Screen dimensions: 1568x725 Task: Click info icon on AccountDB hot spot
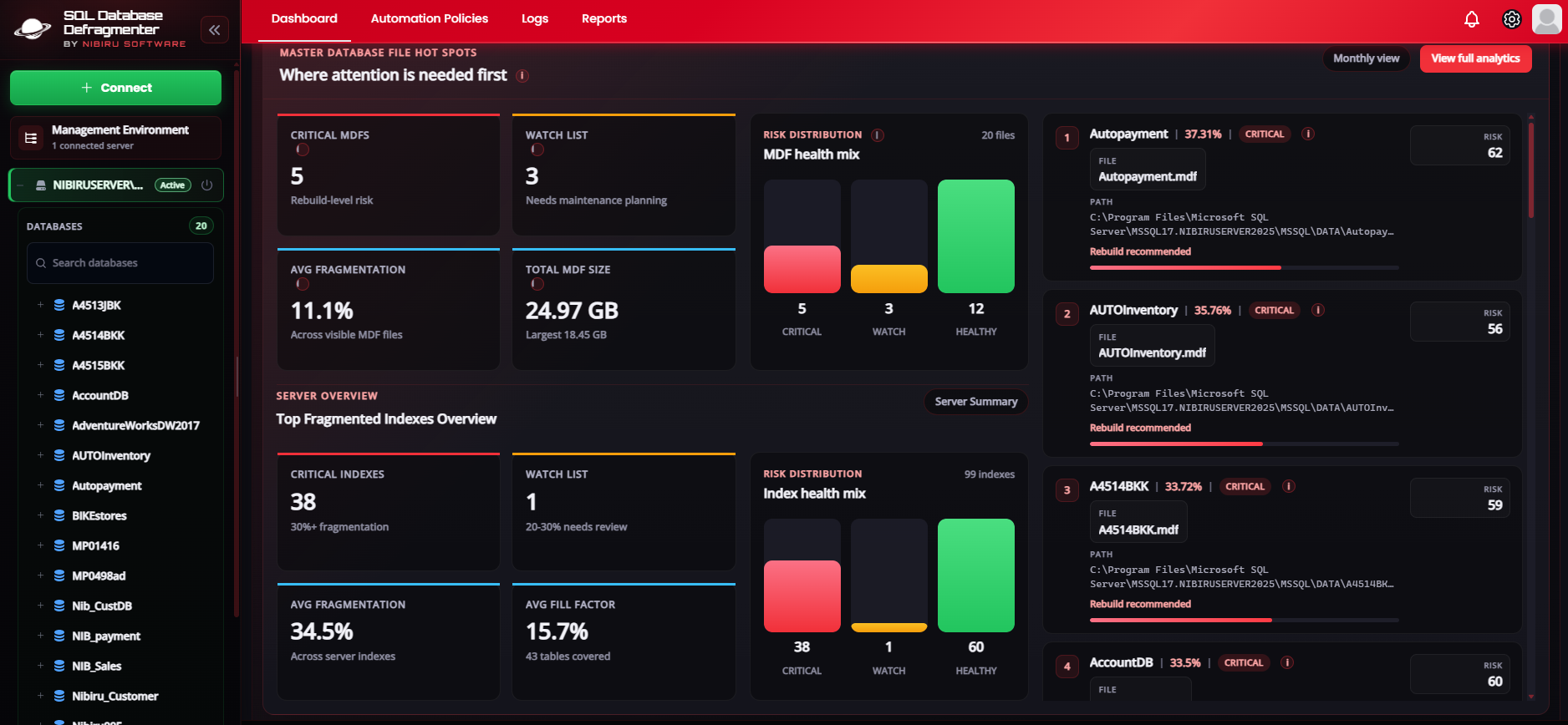coord(1288,662)
